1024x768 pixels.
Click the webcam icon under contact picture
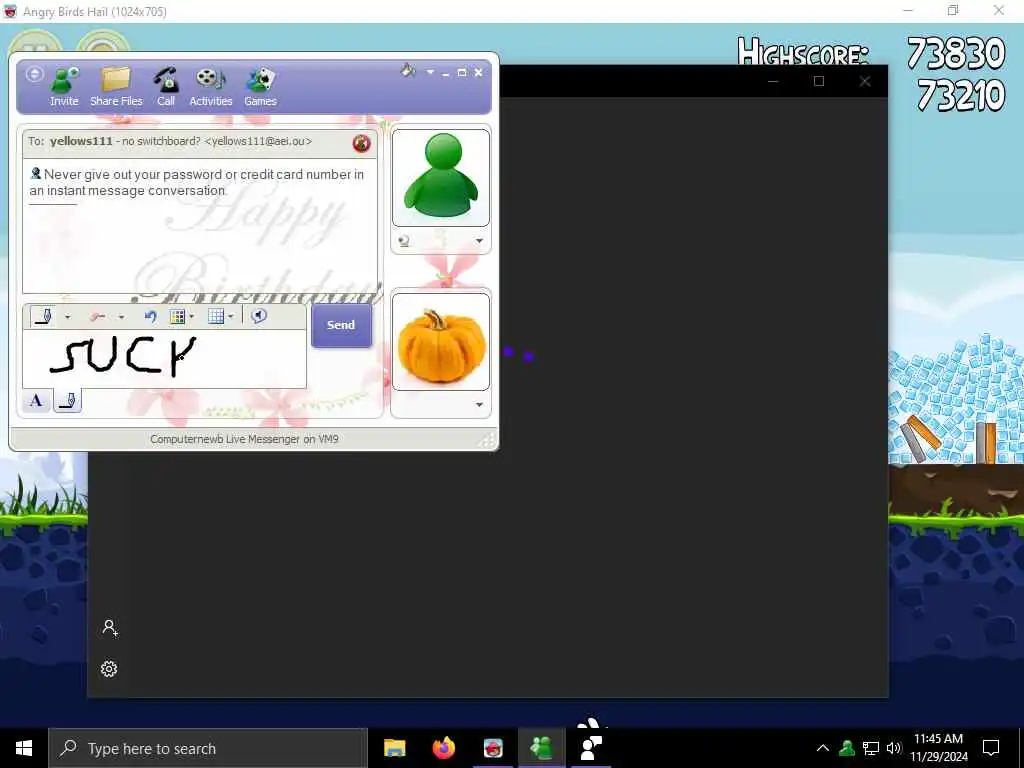(x=404, y=241)
